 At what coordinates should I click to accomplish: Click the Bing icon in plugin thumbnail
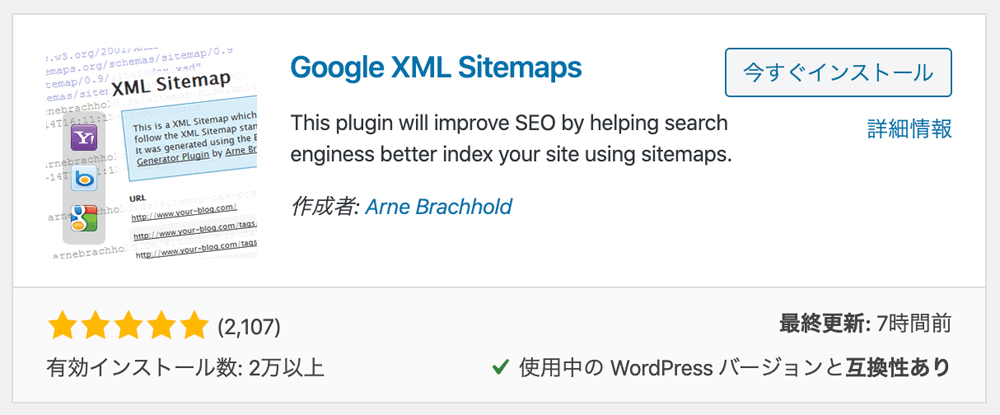[82, 178]
